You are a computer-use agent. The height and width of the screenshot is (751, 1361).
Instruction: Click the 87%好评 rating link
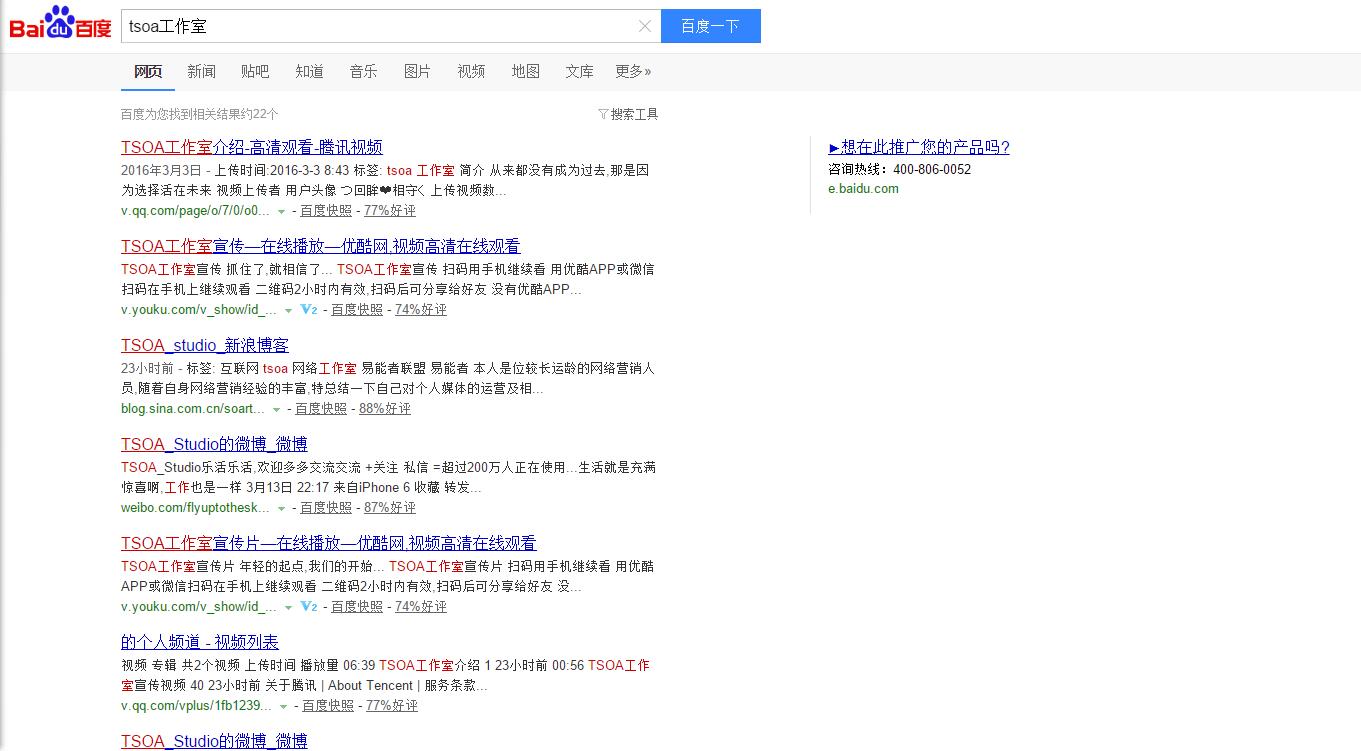[x=390, y=508]
